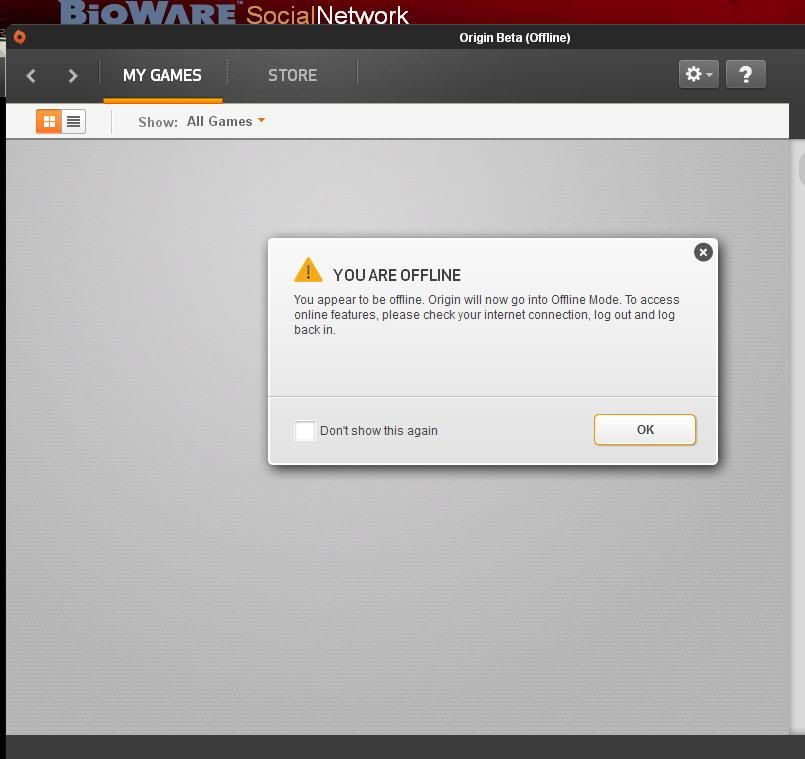Close the You Are Offline dialog
805x759 pixels.
click(703, 252)
